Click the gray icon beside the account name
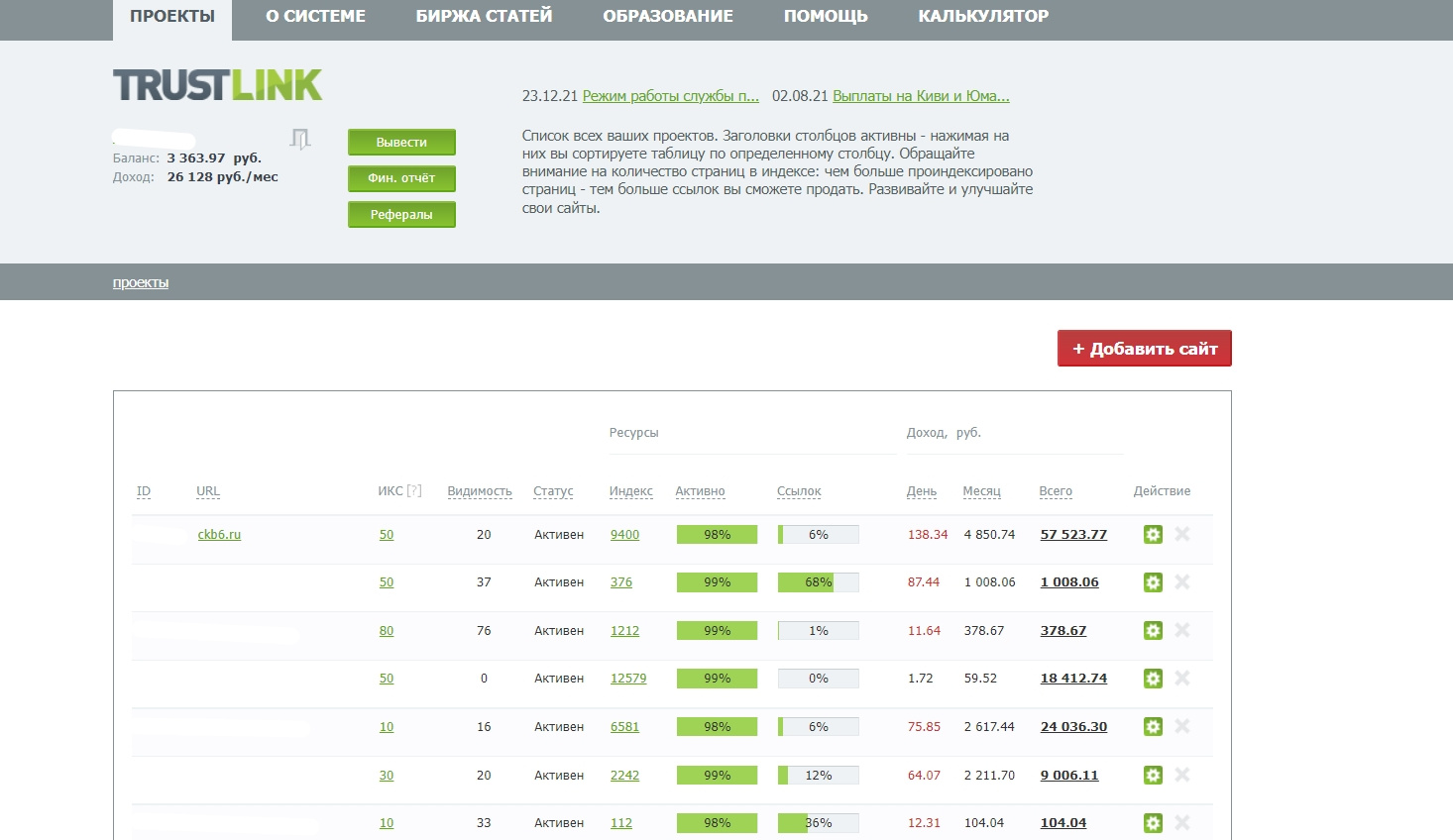This screenshot has width=1453, height=840. (x=300, y=139)
